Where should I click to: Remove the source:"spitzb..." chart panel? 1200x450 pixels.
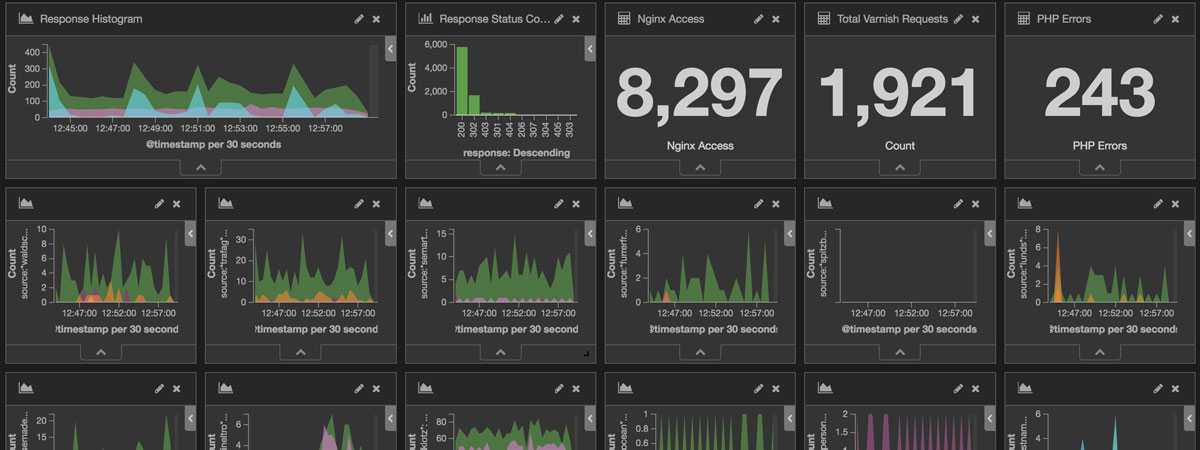point(976,204)
